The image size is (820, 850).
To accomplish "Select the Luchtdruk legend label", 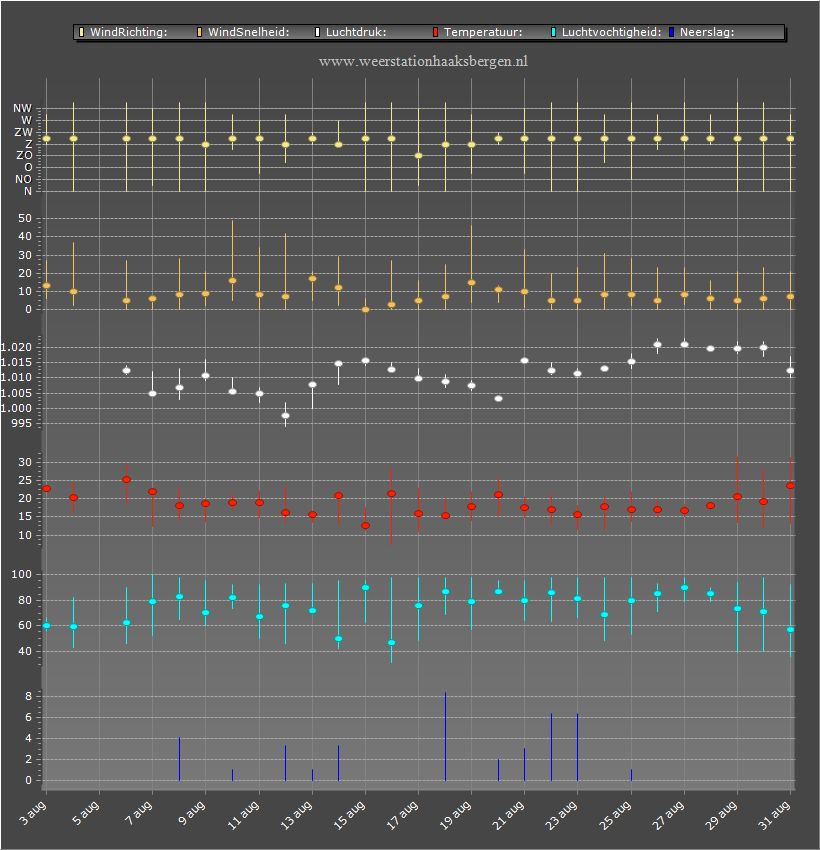I will pyautogui.click(x=356, y=32).
